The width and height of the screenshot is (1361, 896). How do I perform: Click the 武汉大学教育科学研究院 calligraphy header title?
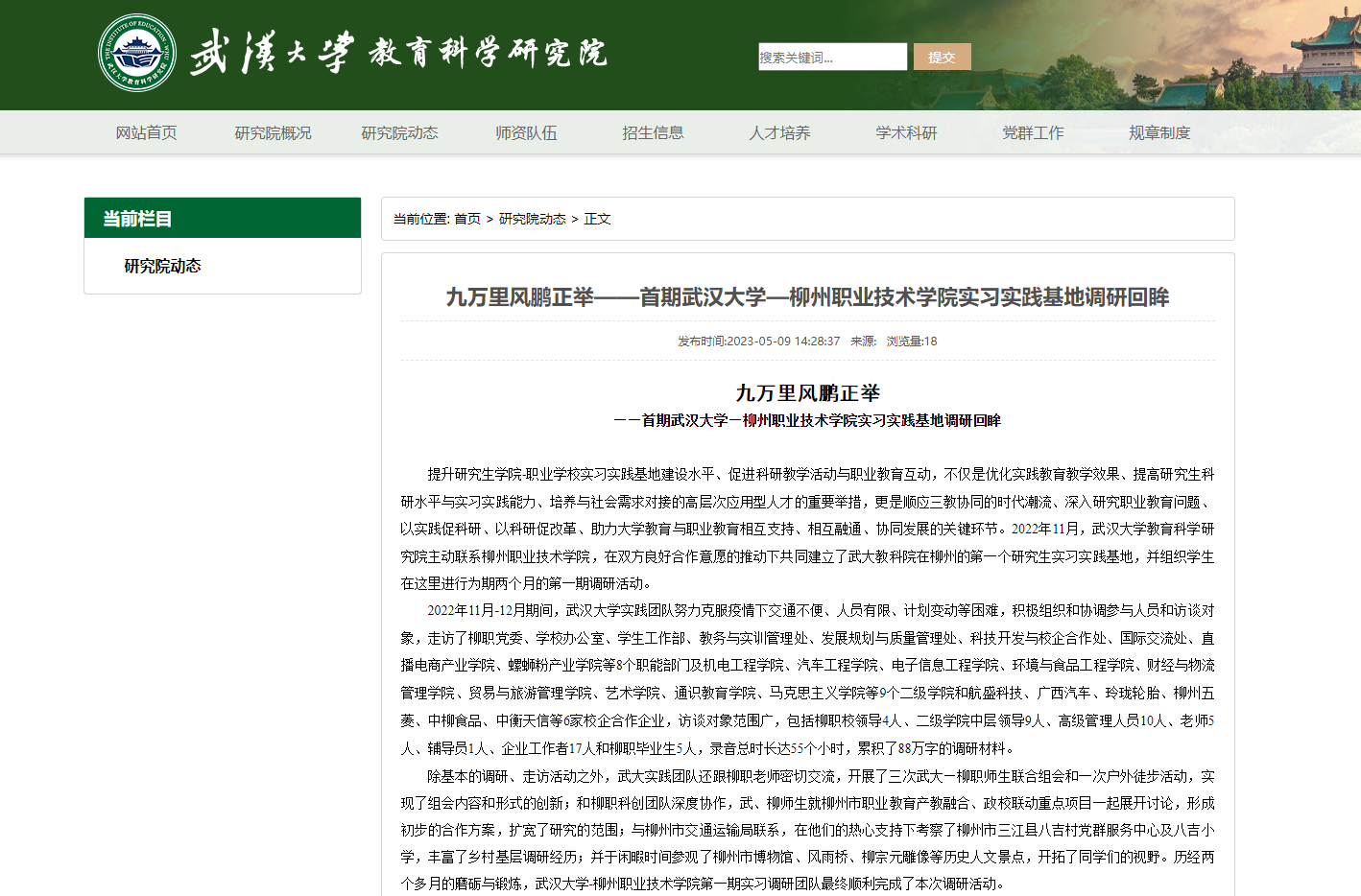coord(397,53)
